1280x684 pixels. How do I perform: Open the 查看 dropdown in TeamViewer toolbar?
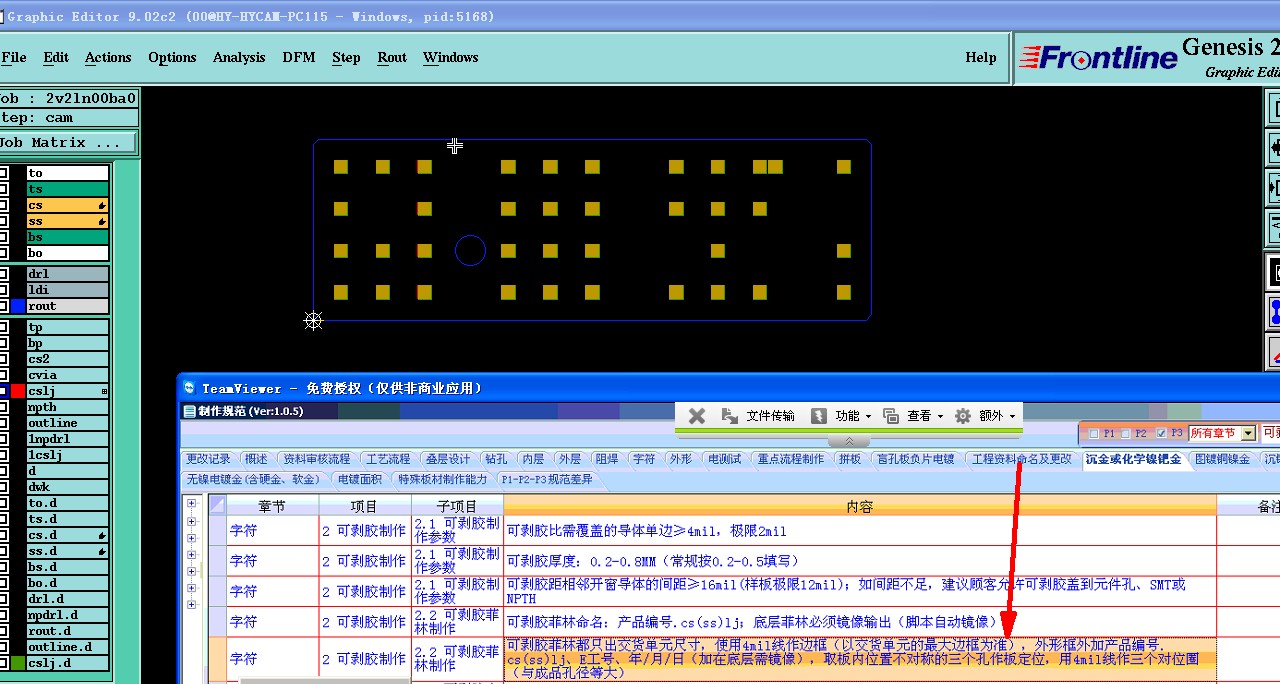tap(912, 416)
